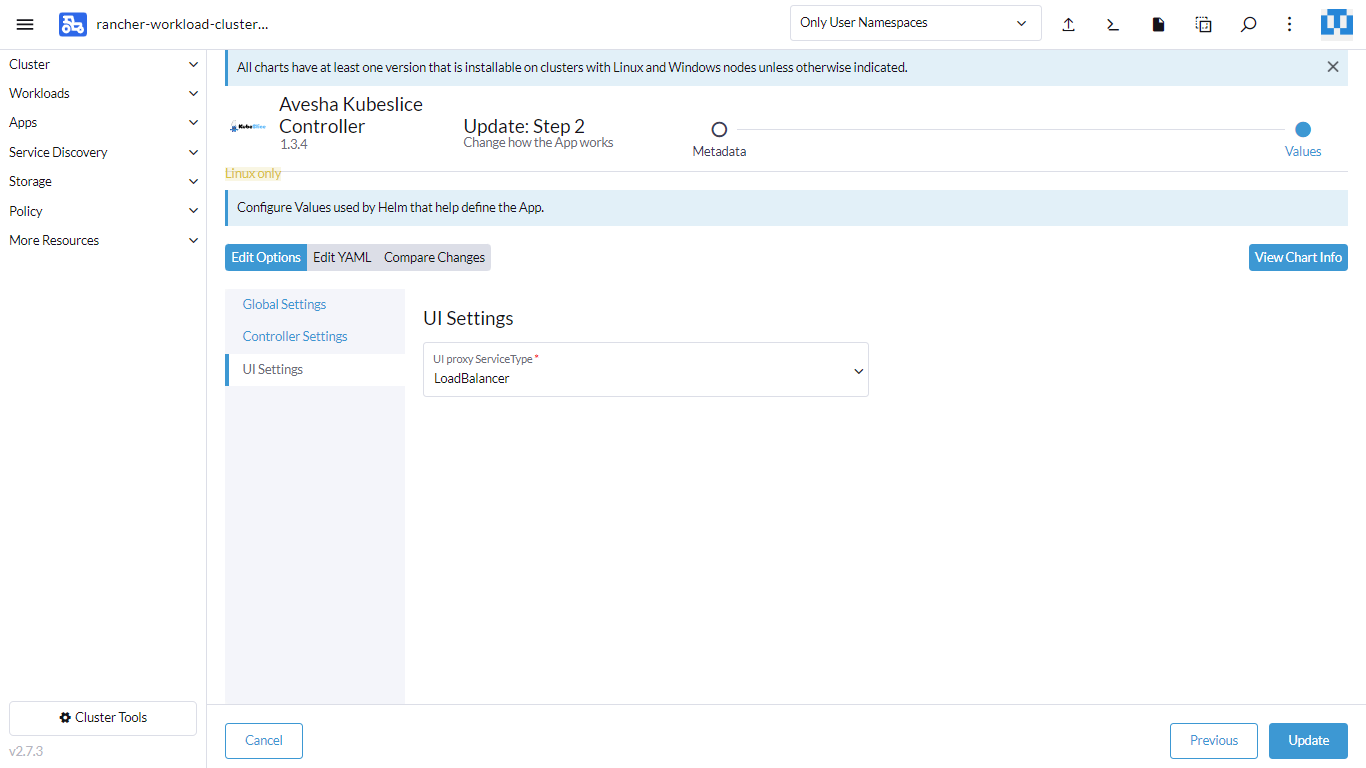Open the Only User Namespaces dropdown

coord(915,23)
